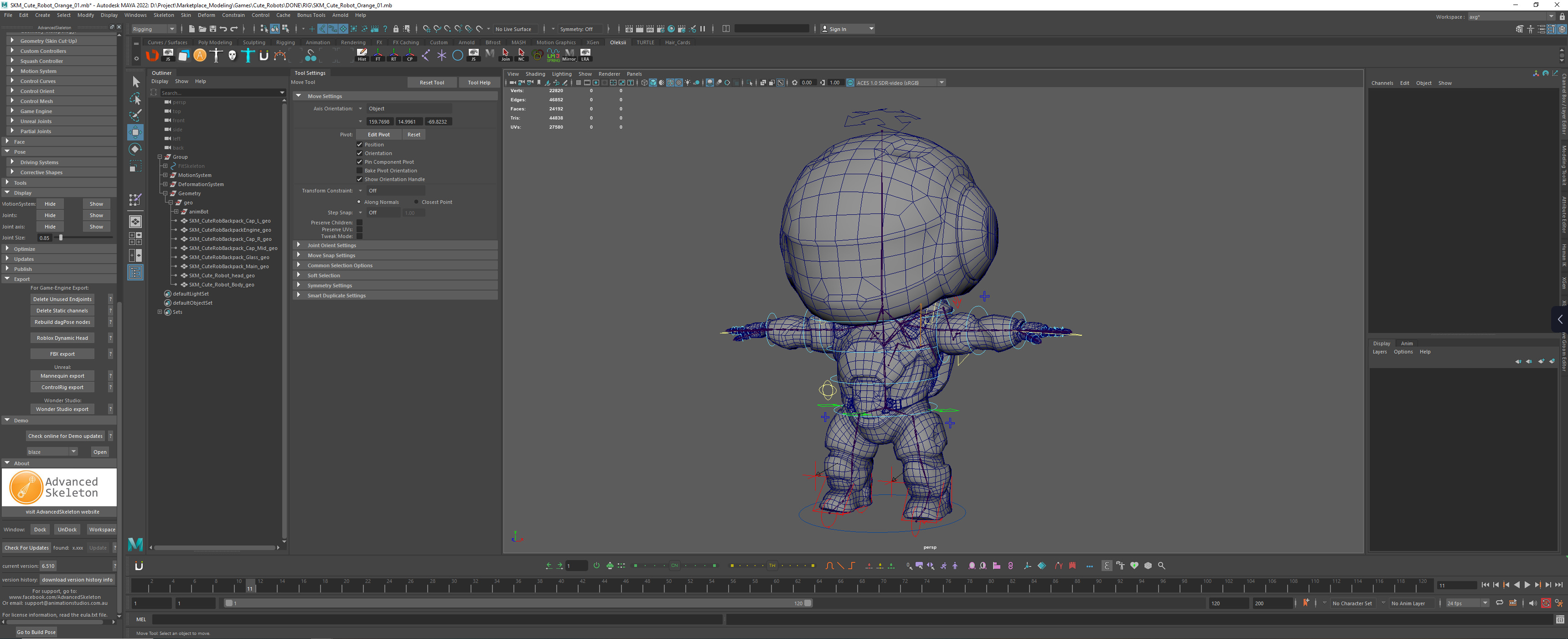The width and height of the screenshot is (1568, 639).
Task: Click the animBot heart icon
Action: point(1134,566)
